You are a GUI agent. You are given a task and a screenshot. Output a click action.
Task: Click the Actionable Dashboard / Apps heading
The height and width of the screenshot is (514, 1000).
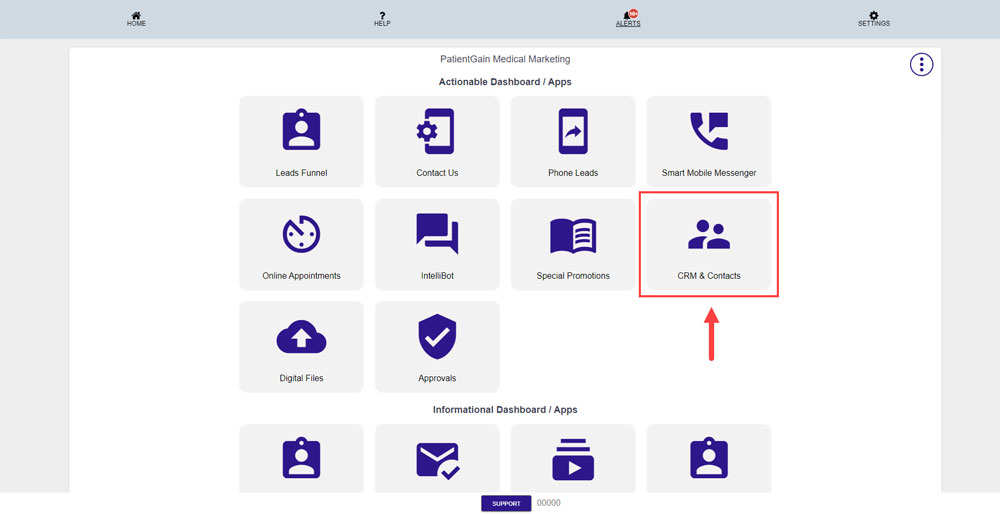[505, 82]
